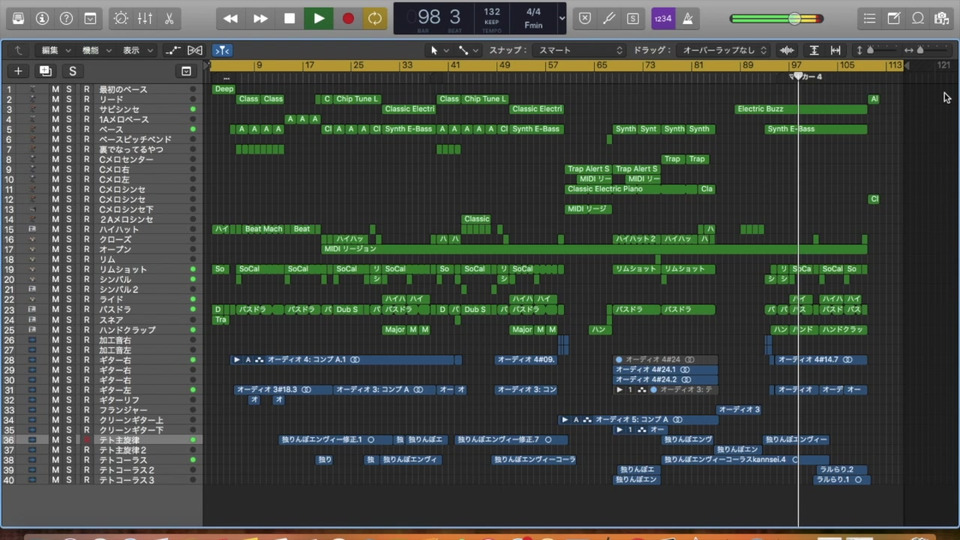Toggle the Waveform Zoom icon
The width and height of the screenshot is (960, 540).
pyautogui.click(x=787, y=50)
